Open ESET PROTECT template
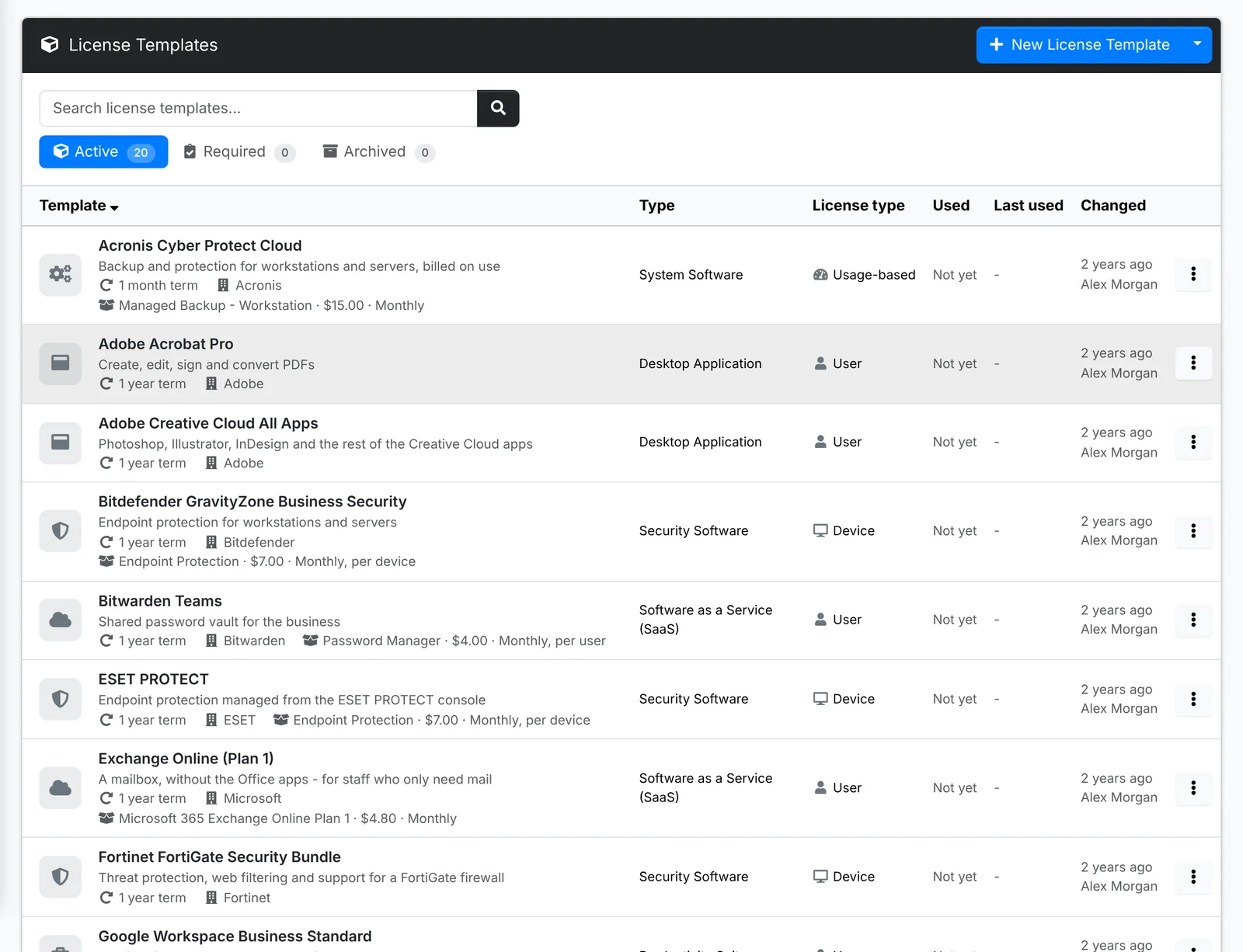This screenshot has width=1243, height=952. pyautogui.click(x=153, y=679)
